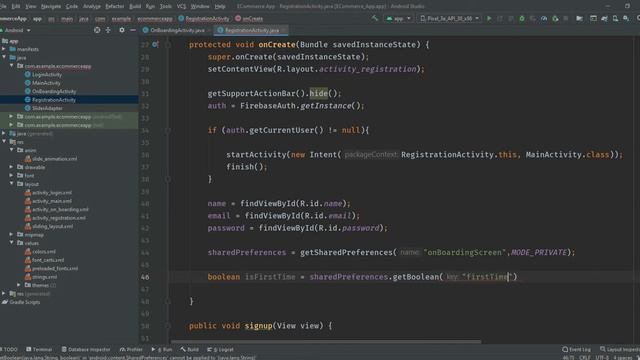Toggle the code fold marker on line 27
The image size is (640, 360).
tap(167, 44)
